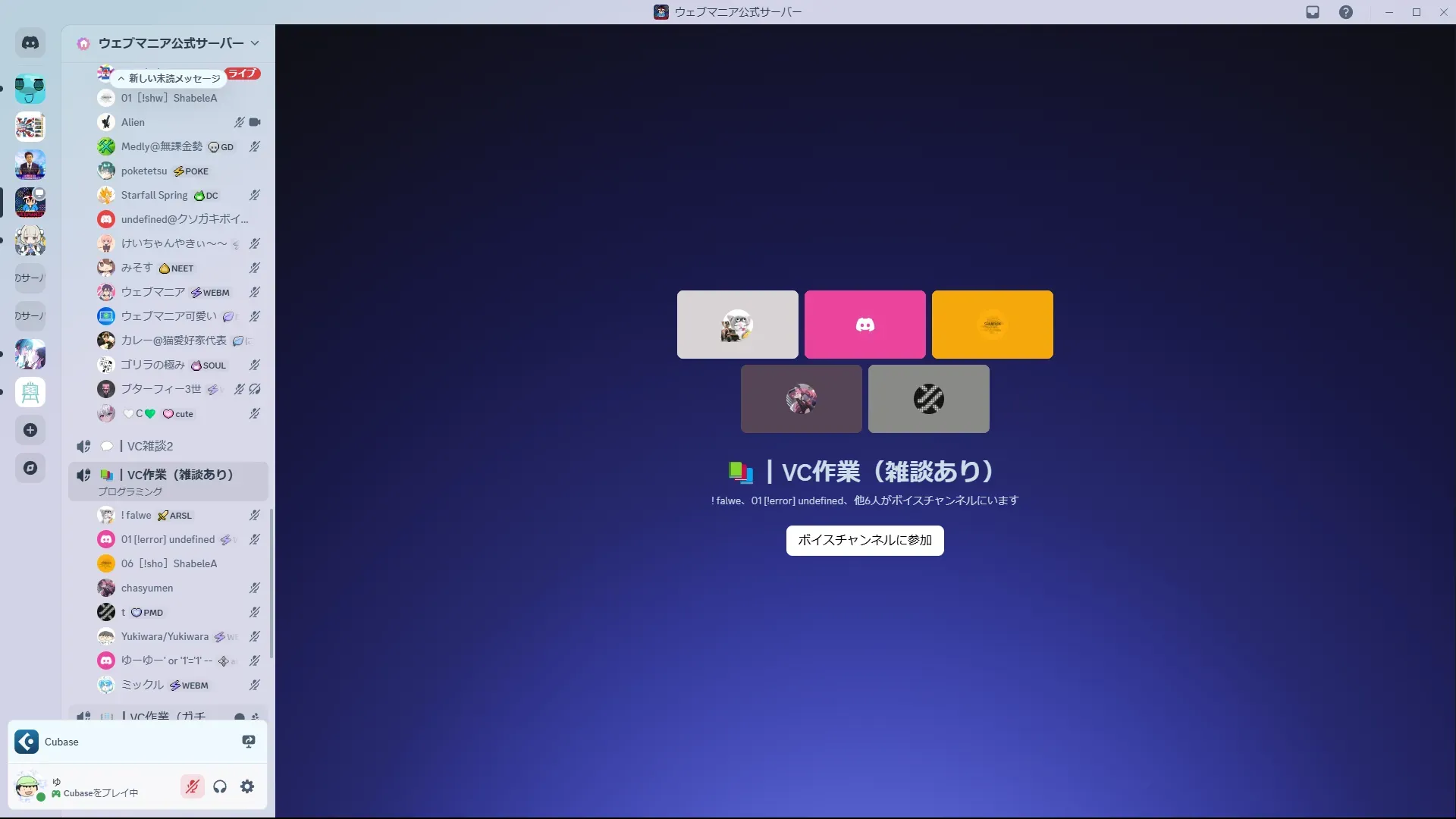Click user Alien in voice list
The width and height of the screenshot is (1456, 819).
(x=133, y=122)
